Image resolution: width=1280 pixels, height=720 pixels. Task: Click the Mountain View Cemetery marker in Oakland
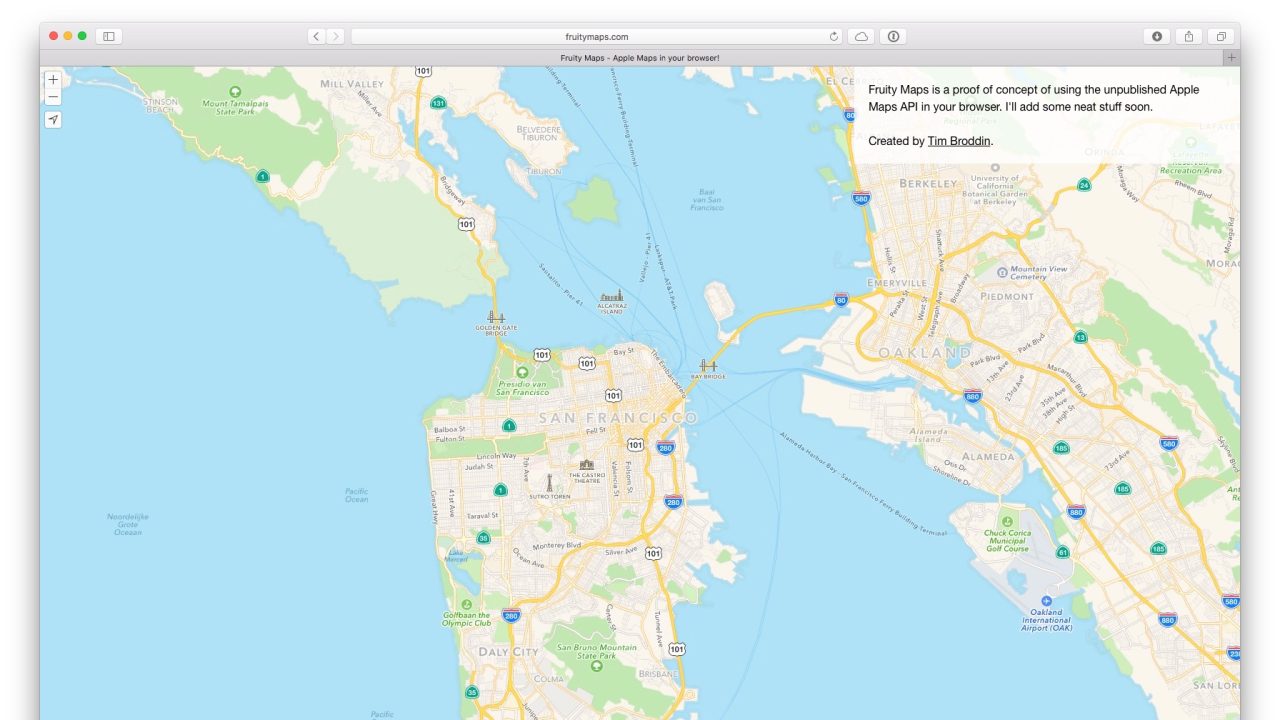coord(1002,270)
